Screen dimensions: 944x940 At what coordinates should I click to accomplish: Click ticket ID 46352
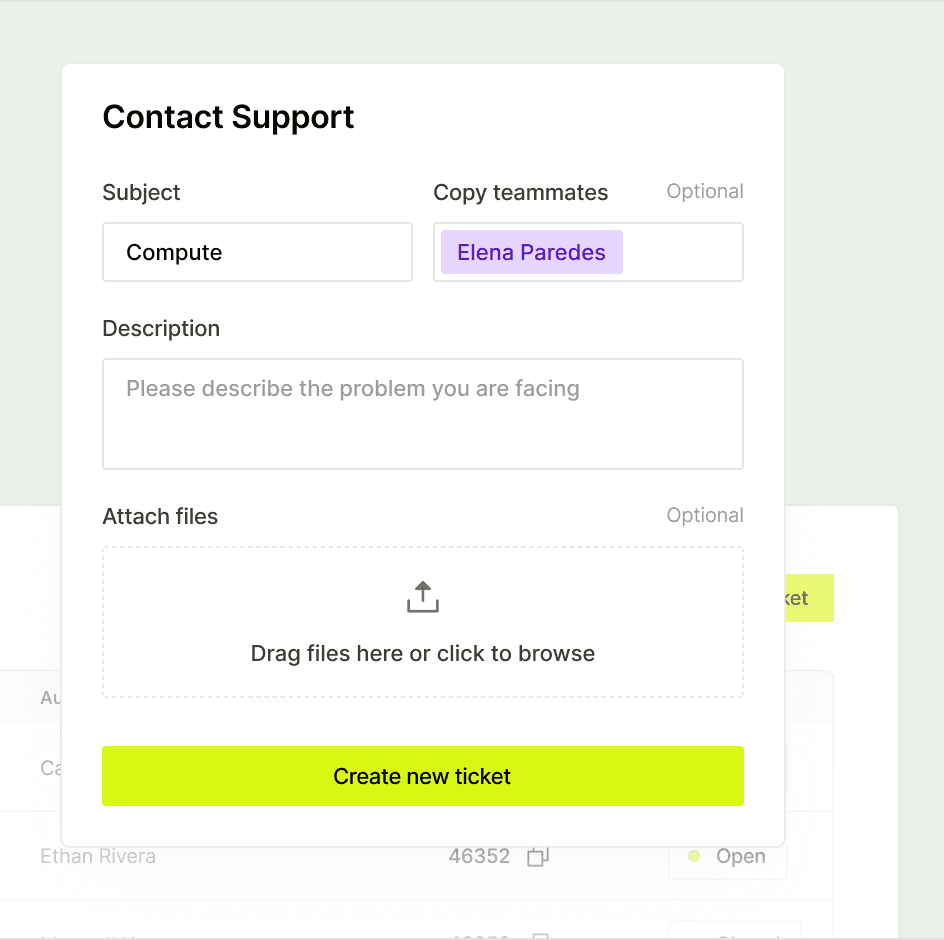(479, 856)
